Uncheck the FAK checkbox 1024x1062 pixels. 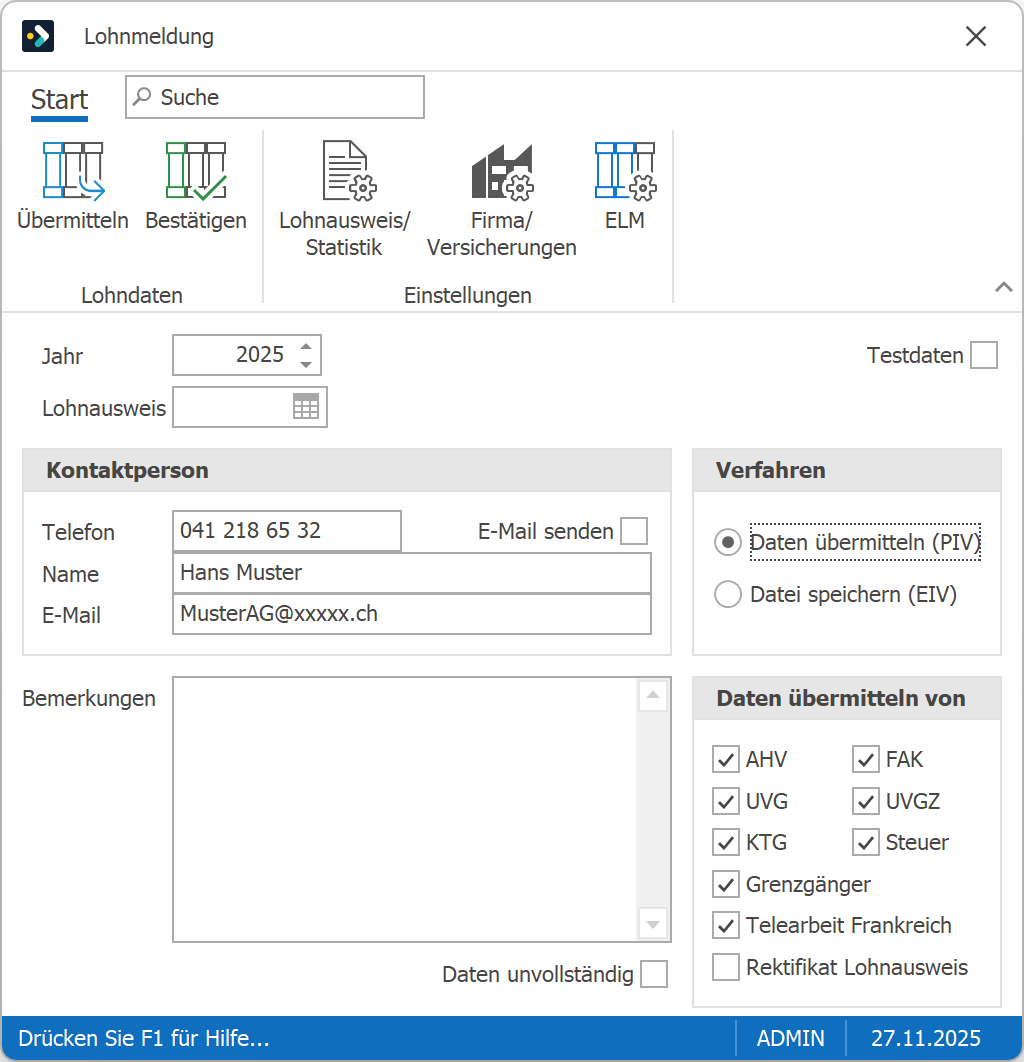(x=866, y=759)
